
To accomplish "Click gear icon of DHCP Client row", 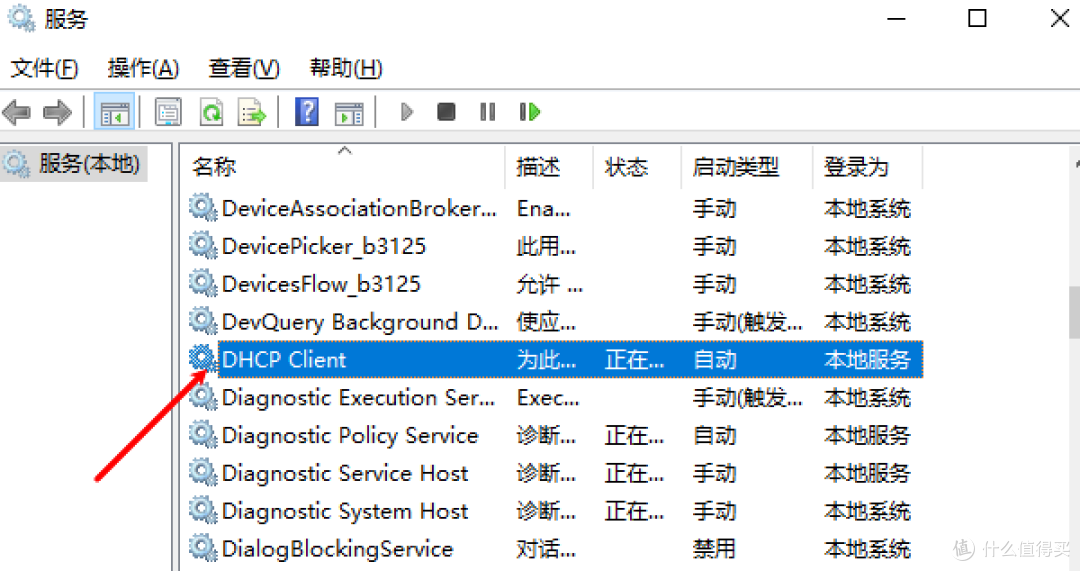I will click(x=203, y=359).
